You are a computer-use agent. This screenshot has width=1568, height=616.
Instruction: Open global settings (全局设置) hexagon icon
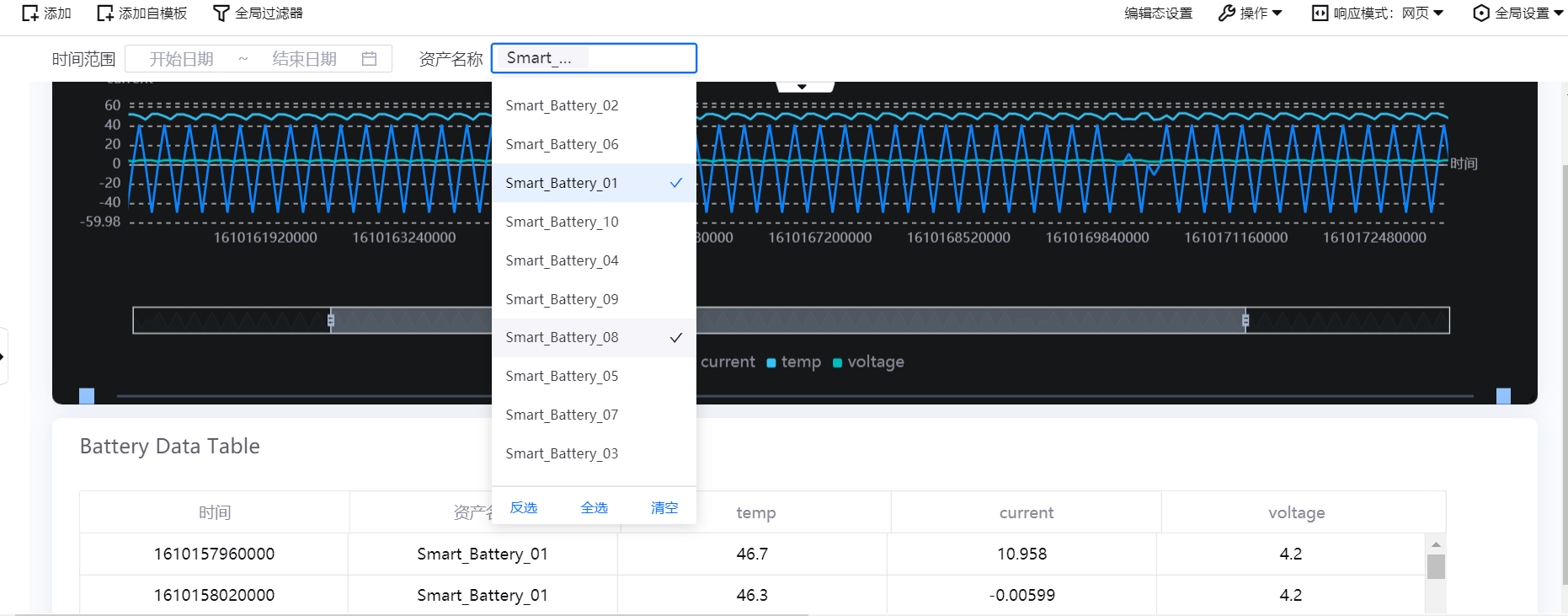1480,13
